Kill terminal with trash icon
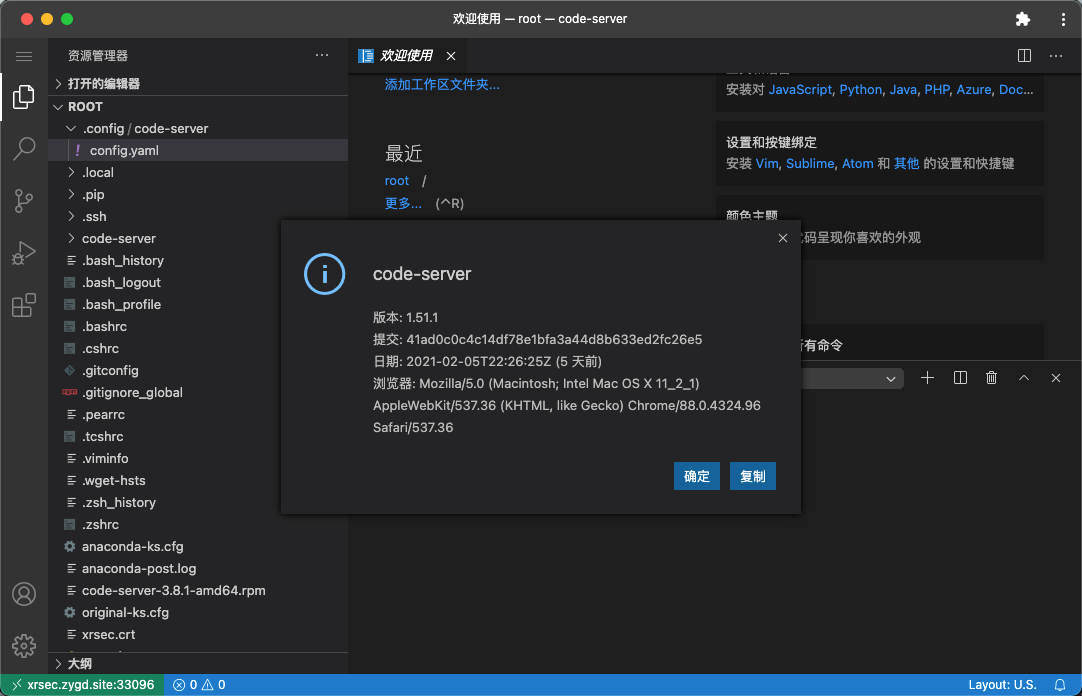This screenshot has height=696, width=1082. pos(992,378)
